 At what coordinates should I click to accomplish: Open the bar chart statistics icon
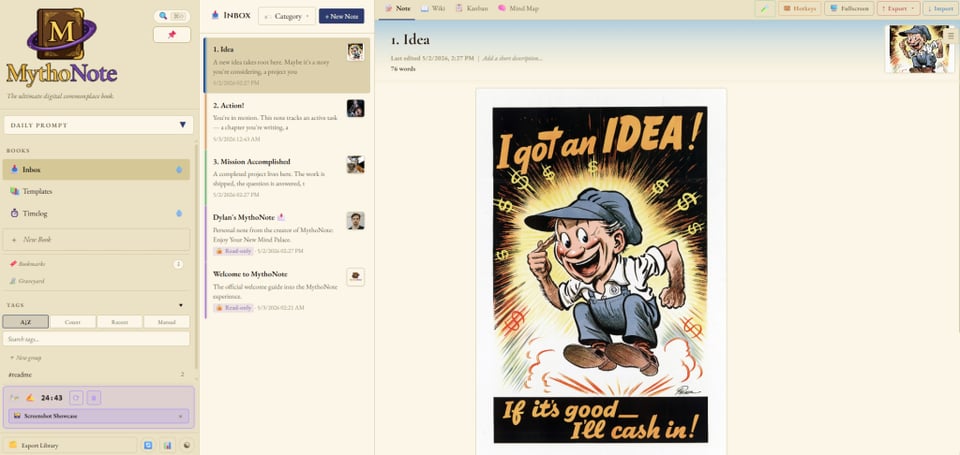tap(167, 445)
